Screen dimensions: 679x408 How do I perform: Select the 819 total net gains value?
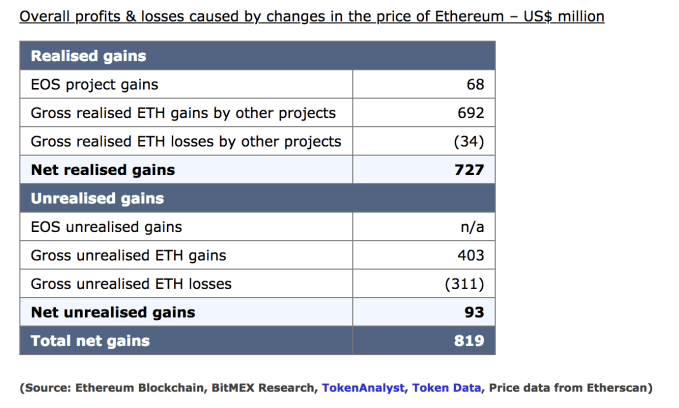coord(469,341)
